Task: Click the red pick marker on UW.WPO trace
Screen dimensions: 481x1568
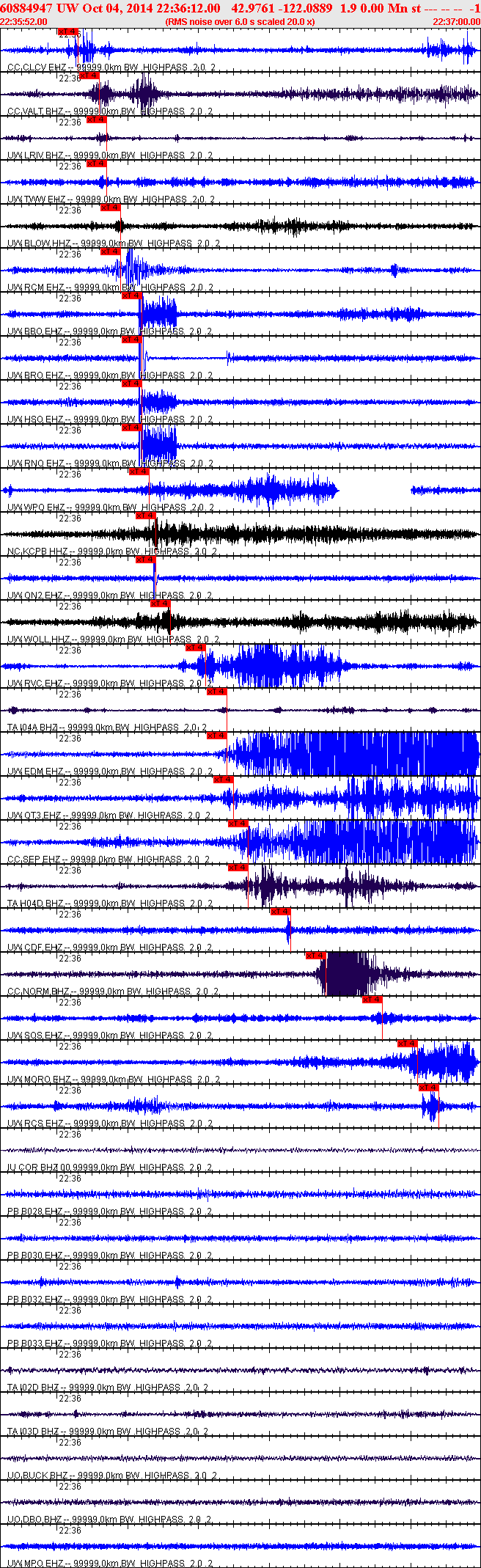Action: (x=139, y=472)
